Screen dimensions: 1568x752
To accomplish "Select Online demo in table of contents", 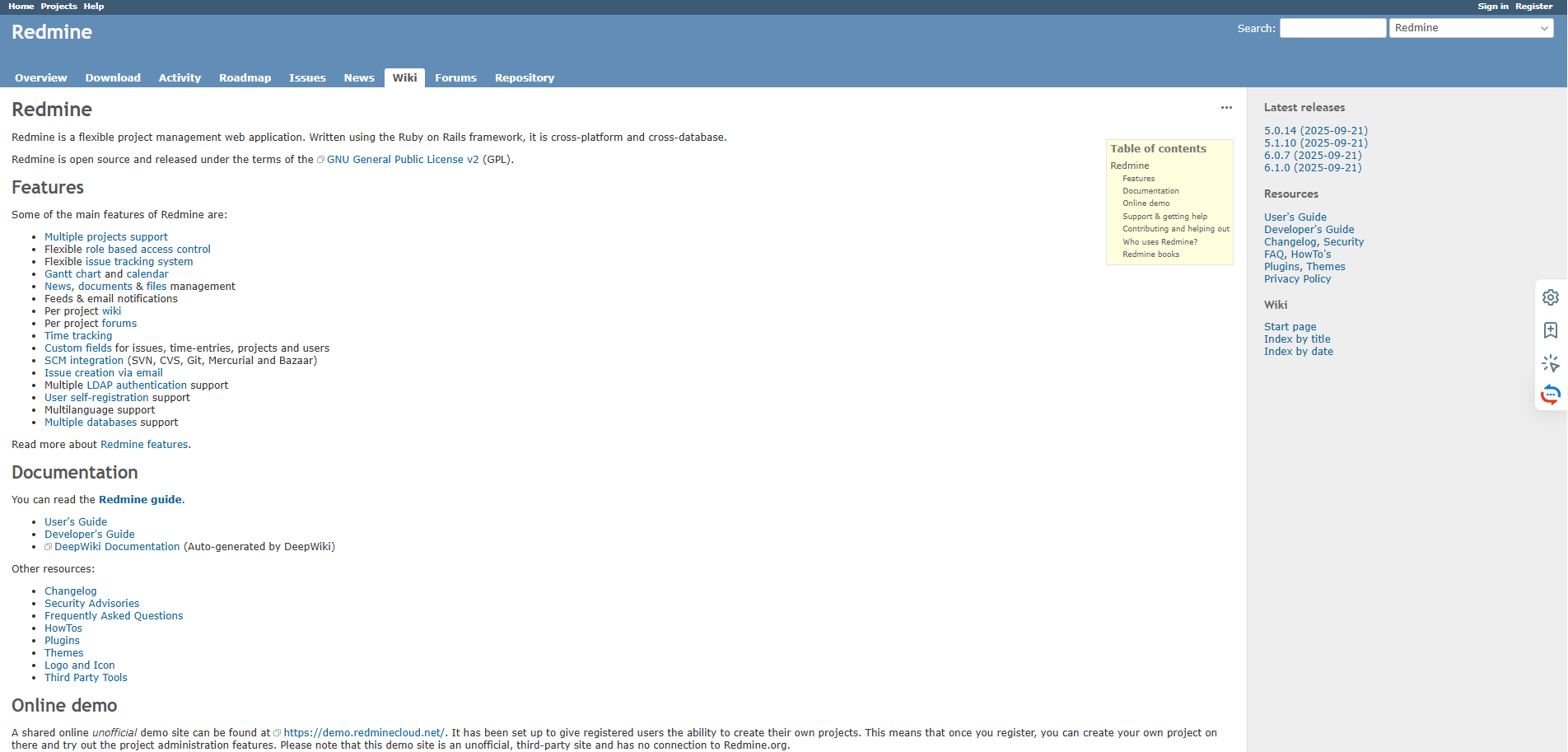I will [x=1146, y=203].
